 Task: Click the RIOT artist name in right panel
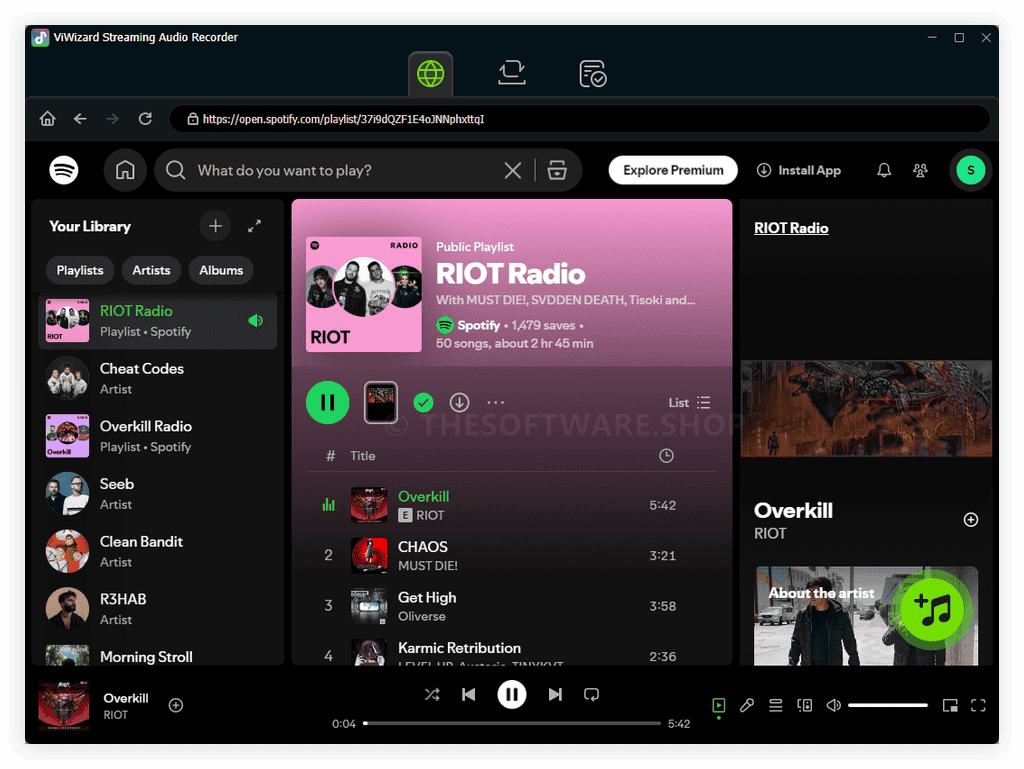770,533
